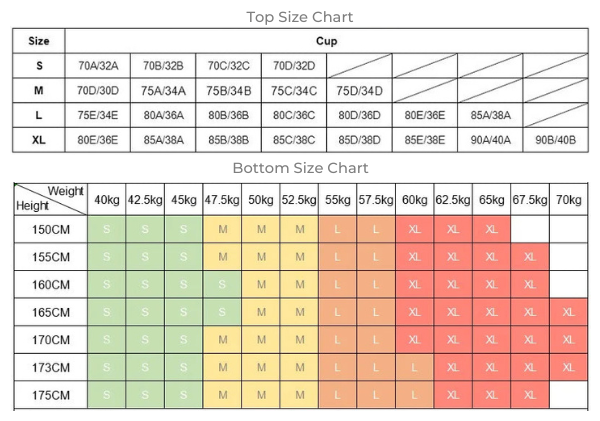Select the 70kg weight column header
This screenshot has height=421, width=600.
click(568, 200)
